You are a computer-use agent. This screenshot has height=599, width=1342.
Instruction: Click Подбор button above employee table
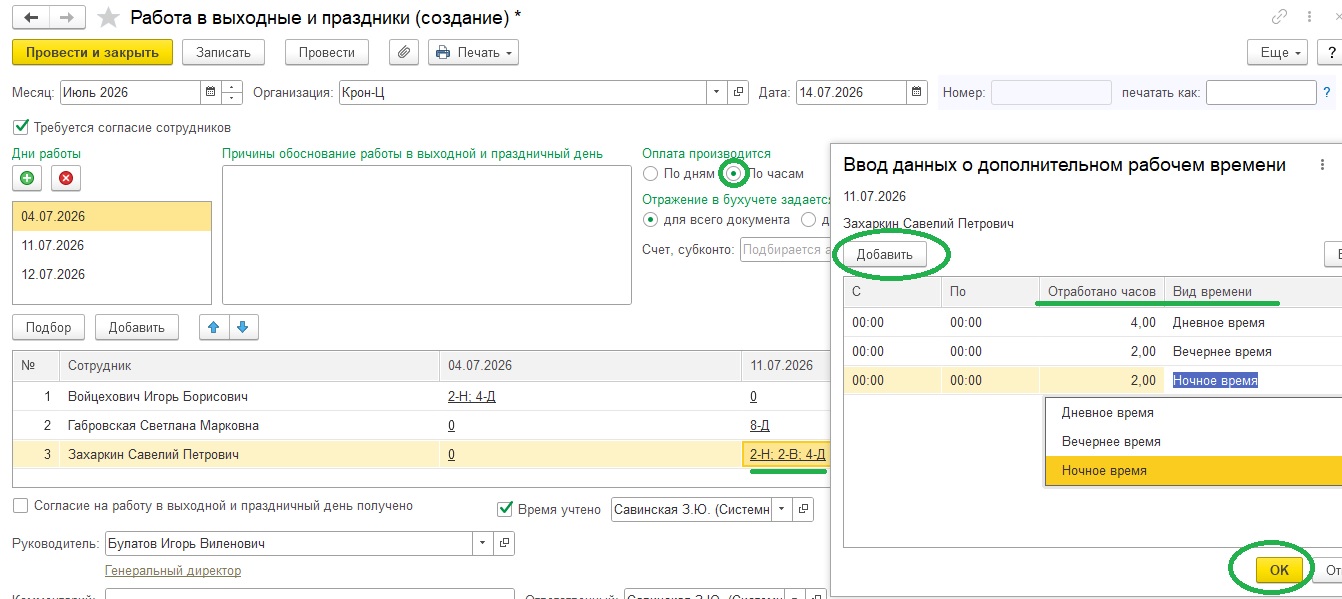(49, 327)
